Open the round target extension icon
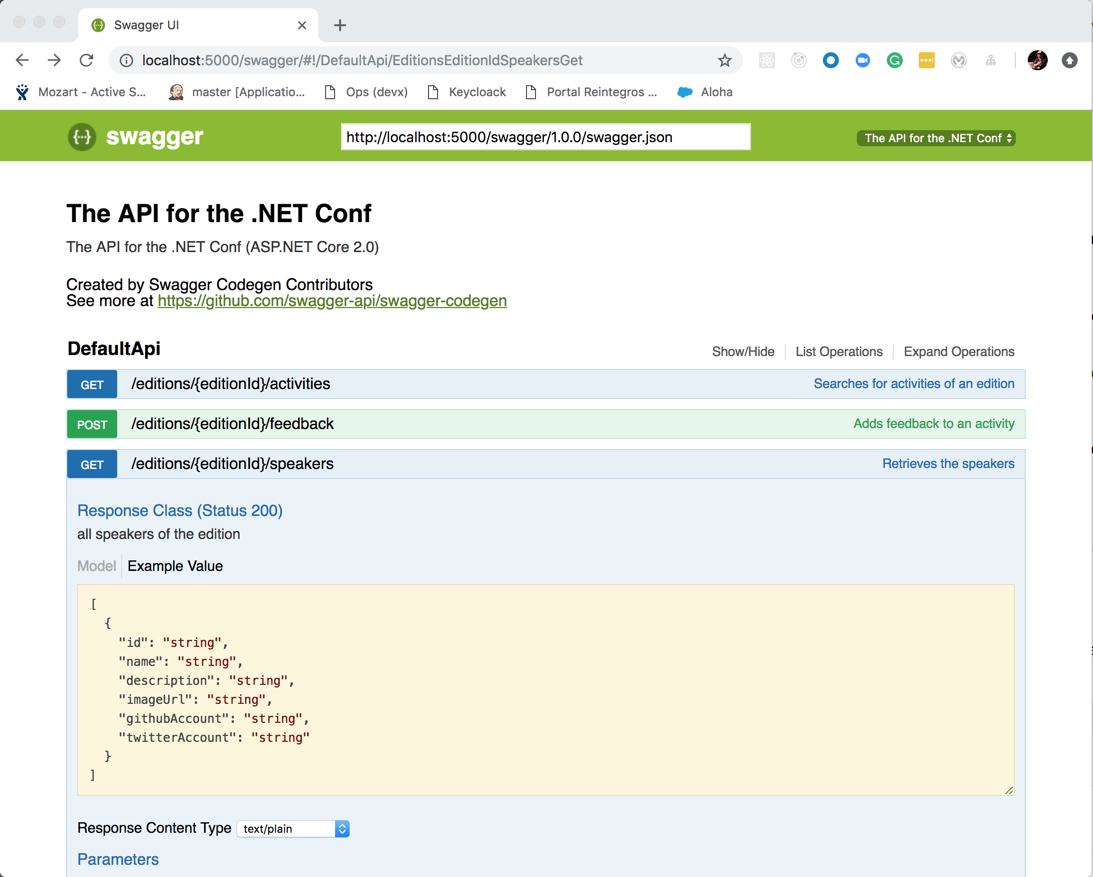1093x877 pixels. 799,61
